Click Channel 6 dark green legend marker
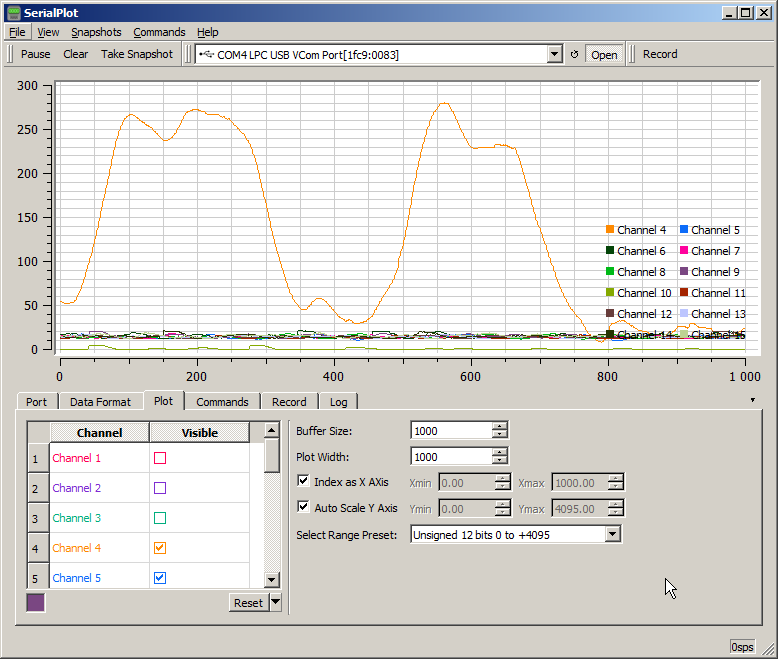Viewport: 778px width, 659px height. click(x=610, y=250)
